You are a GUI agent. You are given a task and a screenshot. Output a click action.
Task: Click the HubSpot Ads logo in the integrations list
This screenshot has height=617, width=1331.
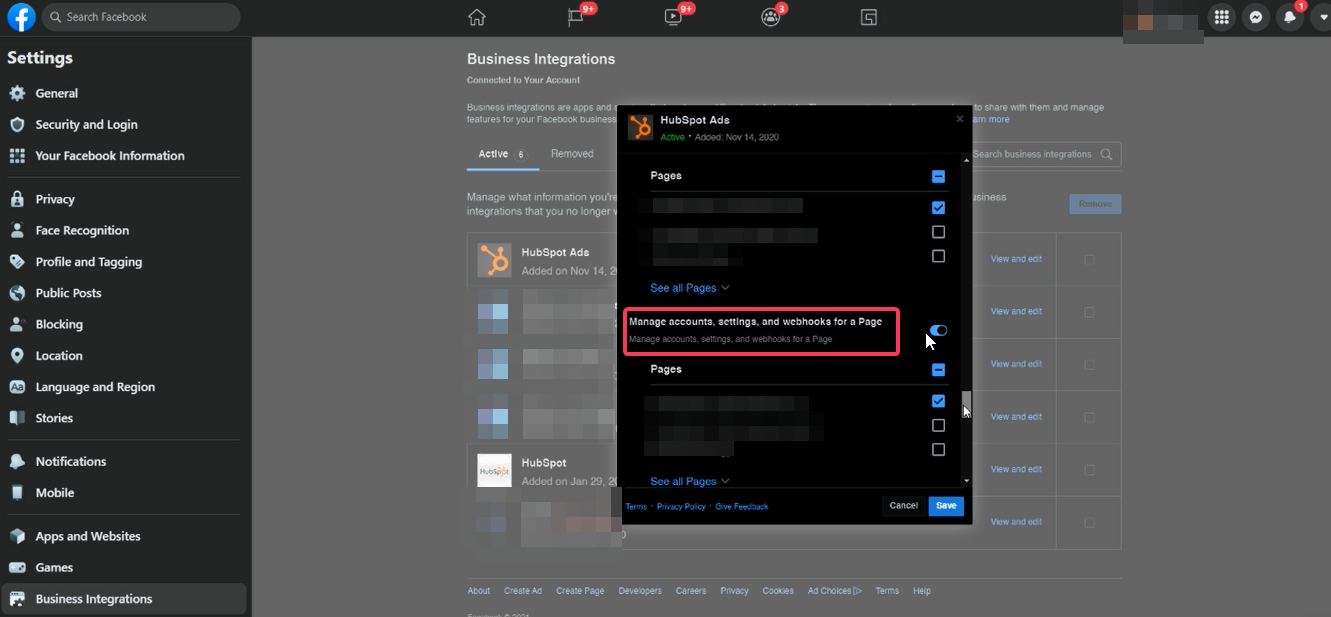coord(494,260)
